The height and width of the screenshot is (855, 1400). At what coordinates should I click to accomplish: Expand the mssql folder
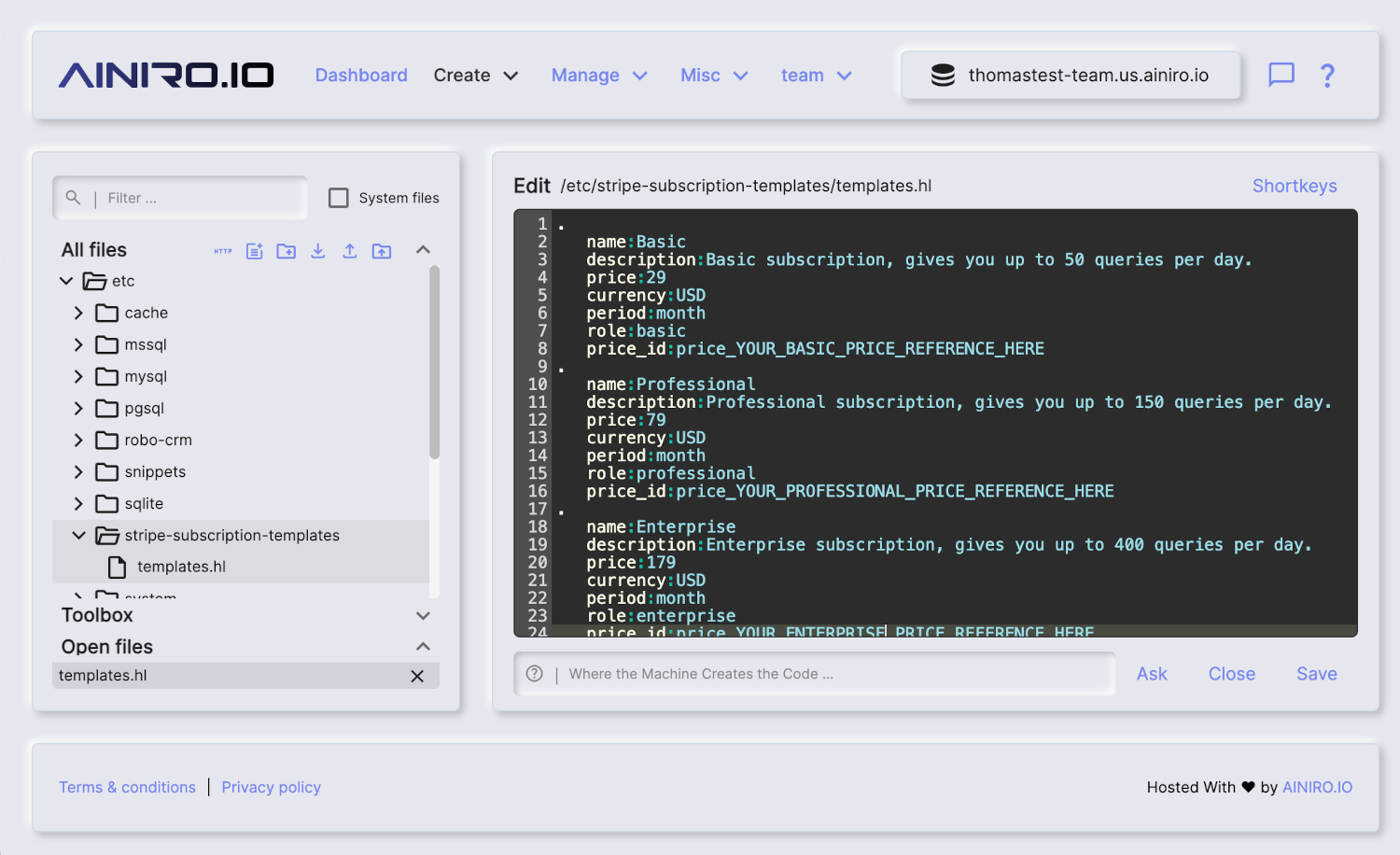click(x=78, y=344)
